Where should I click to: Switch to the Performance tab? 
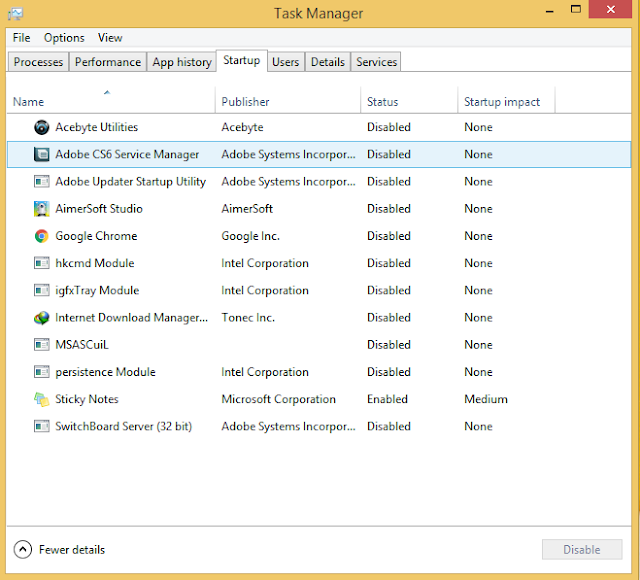(x=108, y=62)
